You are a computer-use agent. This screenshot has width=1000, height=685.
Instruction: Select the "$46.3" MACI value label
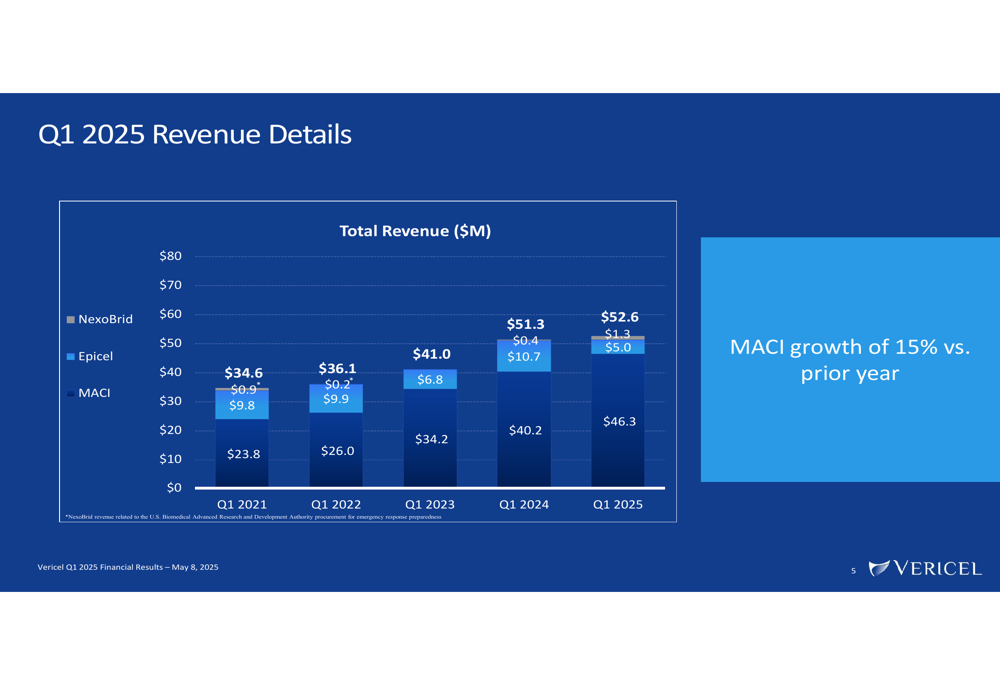click(x=619, y=421)
